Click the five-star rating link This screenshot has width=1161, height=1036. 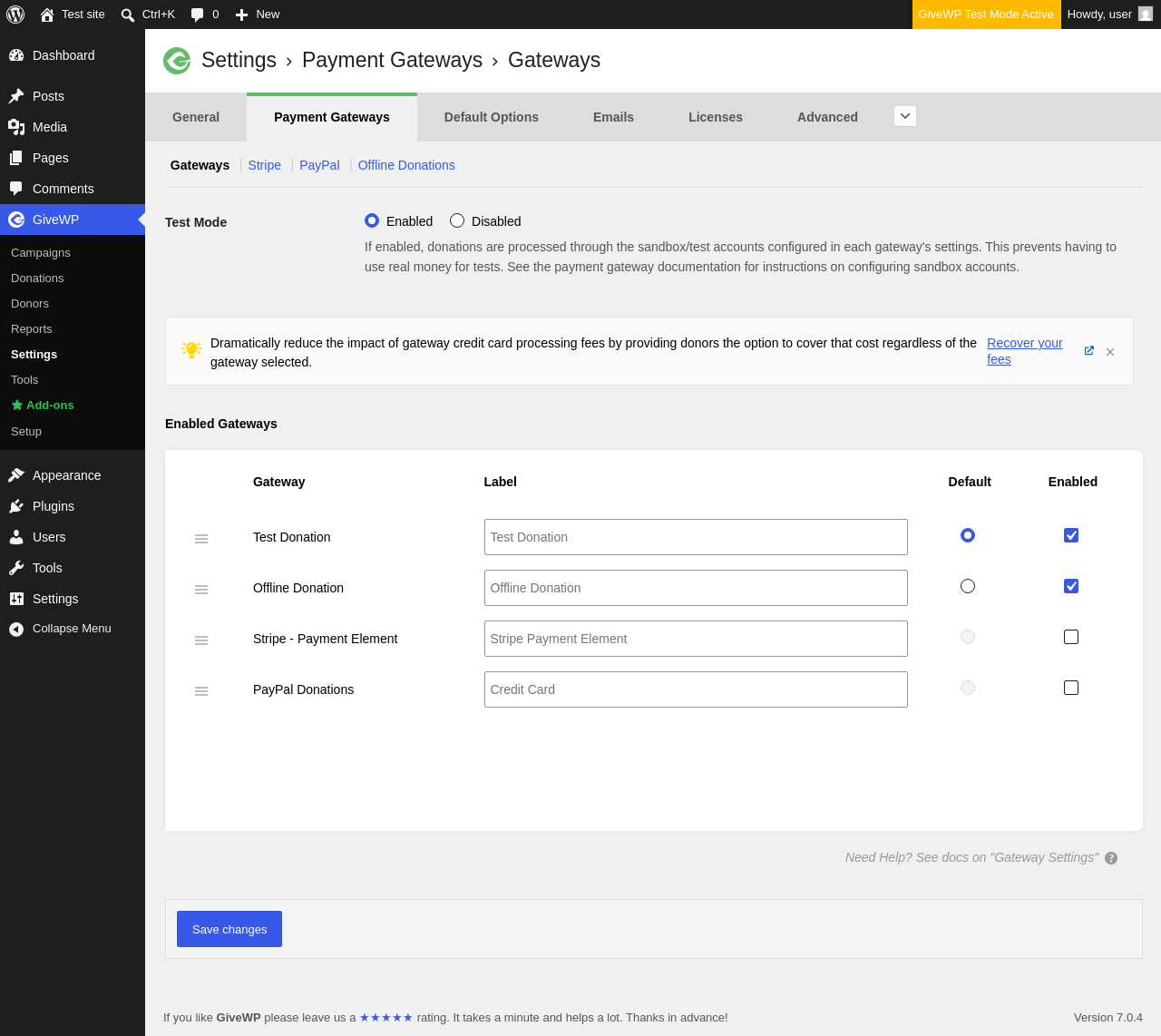click(386, 1018)
